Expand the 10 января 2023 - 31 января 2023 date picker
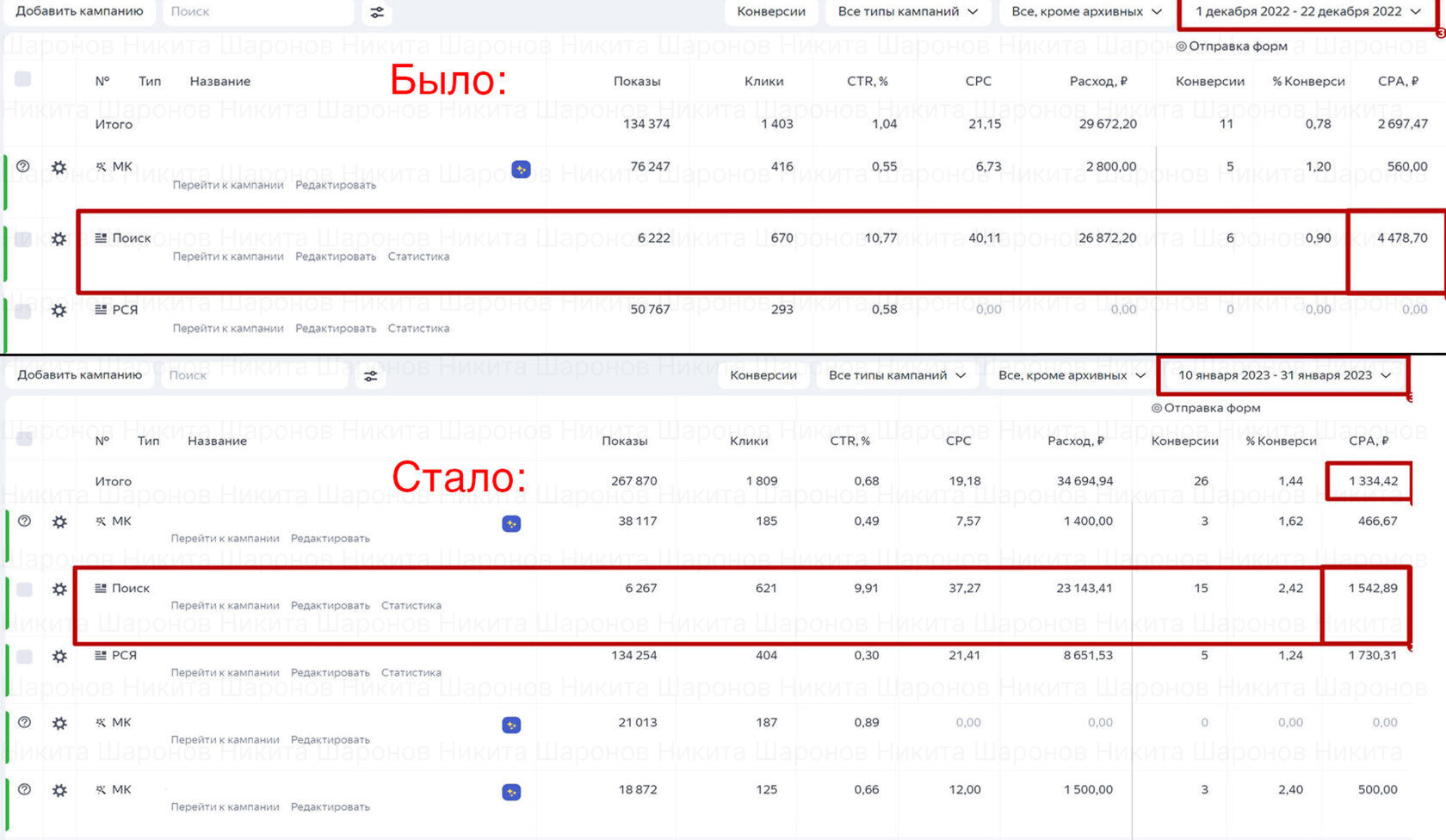 tap(1283, 375)
